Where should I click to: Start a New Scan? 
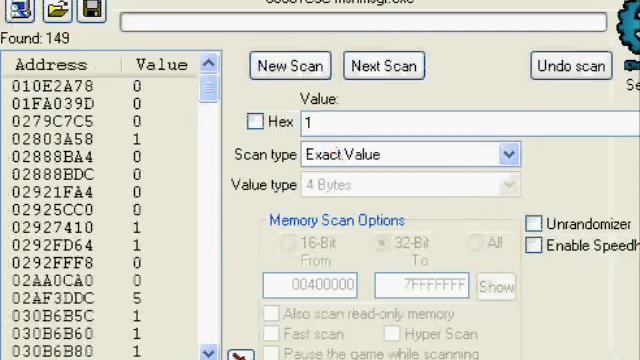pos(290,66)
